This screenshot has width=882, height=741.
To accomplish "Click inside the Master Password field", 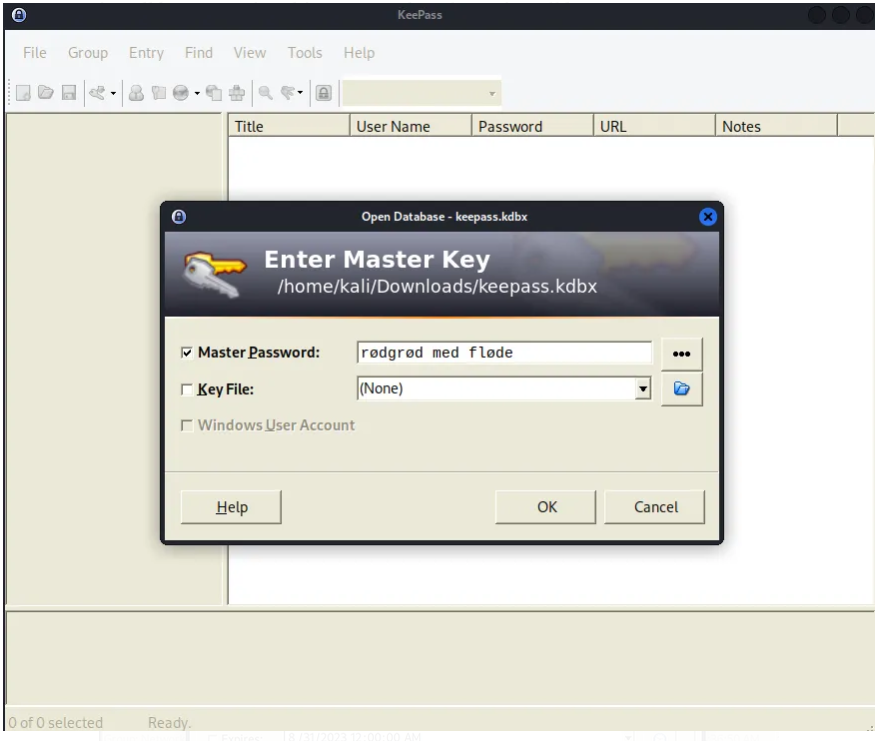I will click(x=504, y=353).
